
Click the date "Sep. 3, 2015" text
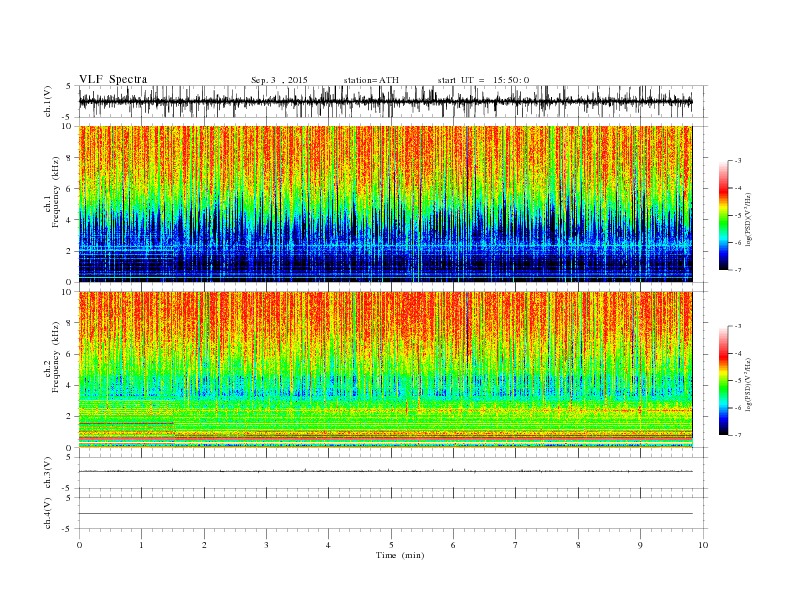[x=279, y=80]
